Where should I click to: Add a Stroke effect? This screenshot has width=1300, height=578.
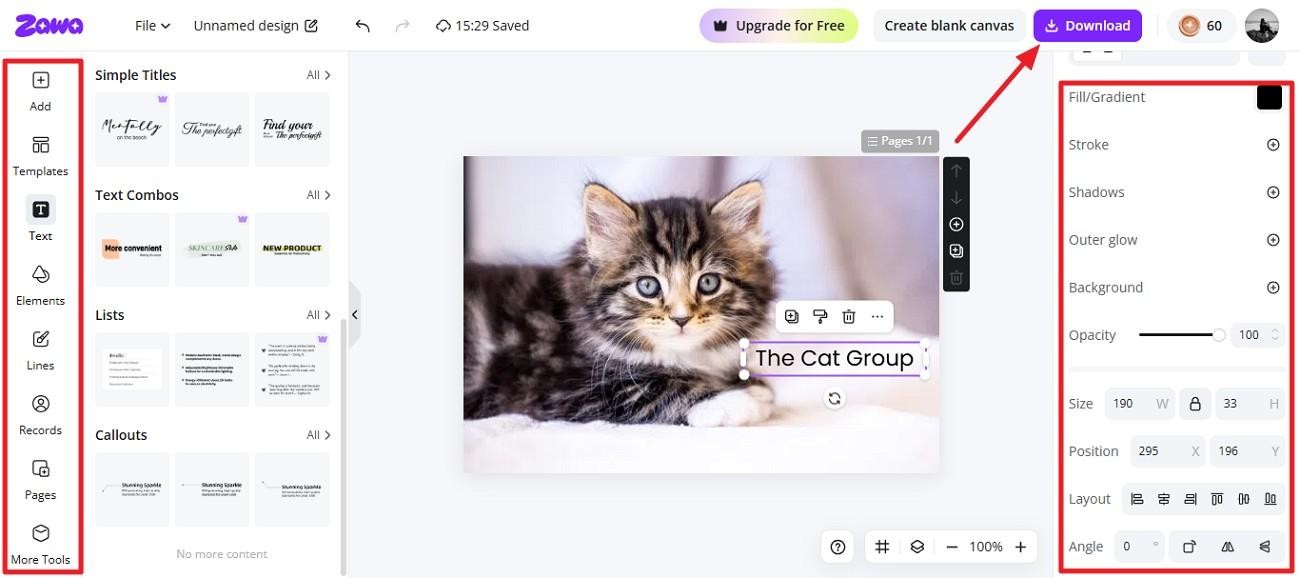(1273, 145)
